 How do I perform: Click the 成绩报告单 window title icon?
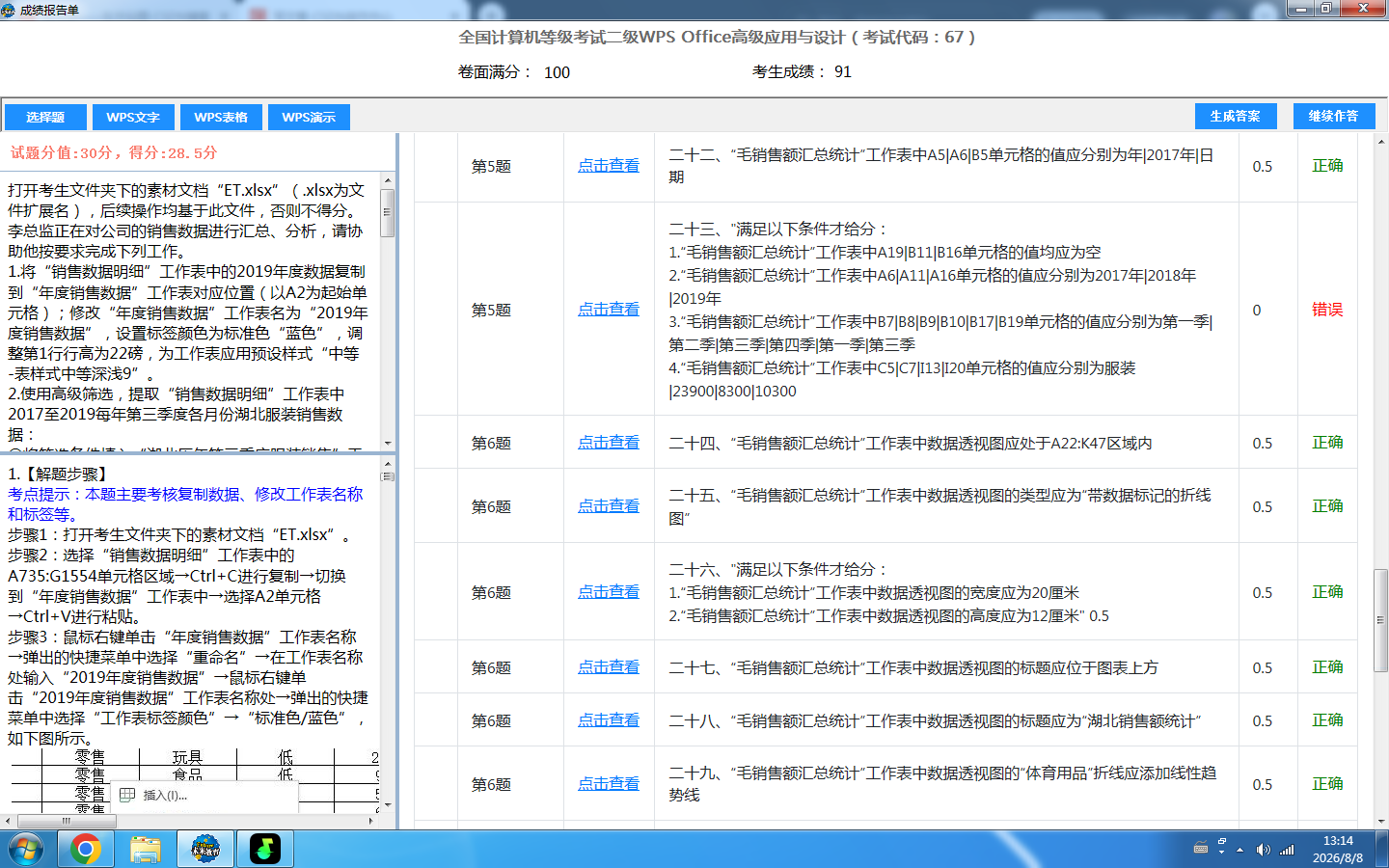tap(10, 10)
